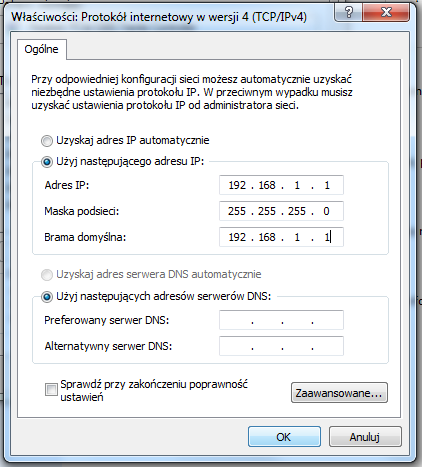
Task: Click the Preferowany serwer DNS field
Action: pyautogui.click(x=281, y=320)
